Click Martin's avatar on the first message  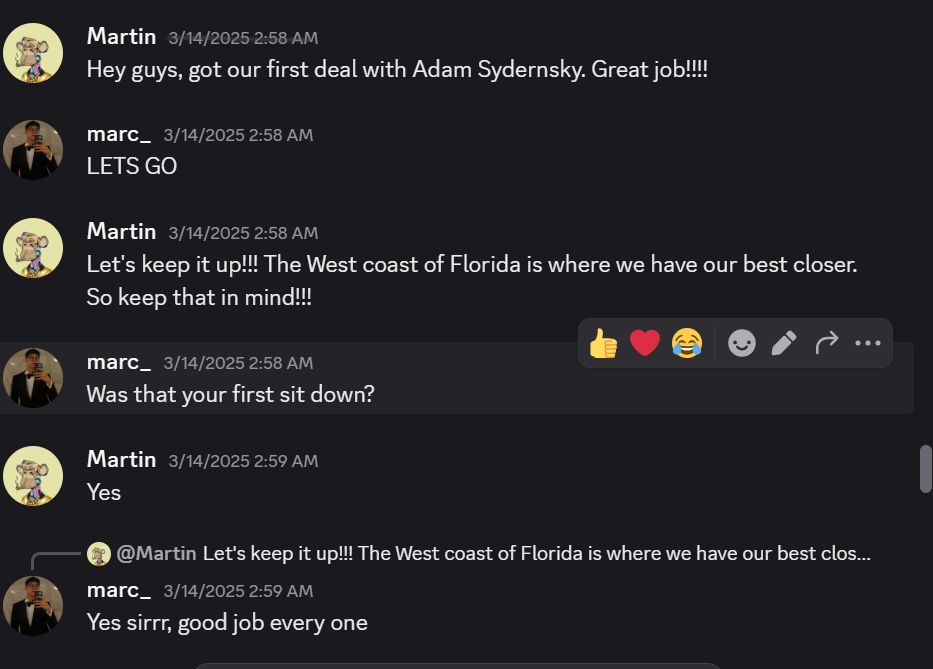33,53
